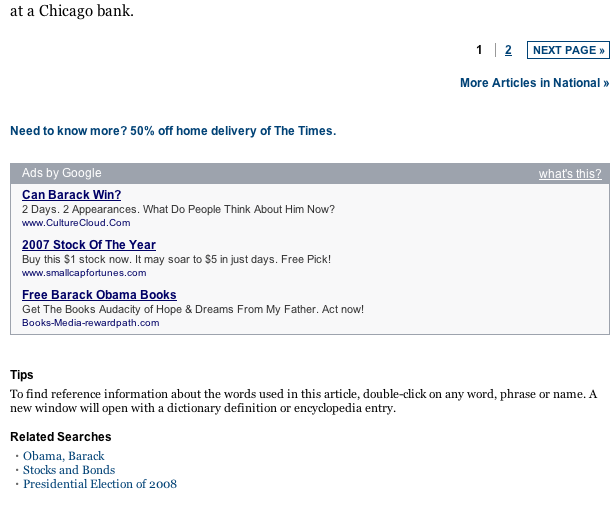Open the "Can Barack Win?" ad
Viewport: 613px width, 509px height.
pyautogui.click(x=72, y=195)
